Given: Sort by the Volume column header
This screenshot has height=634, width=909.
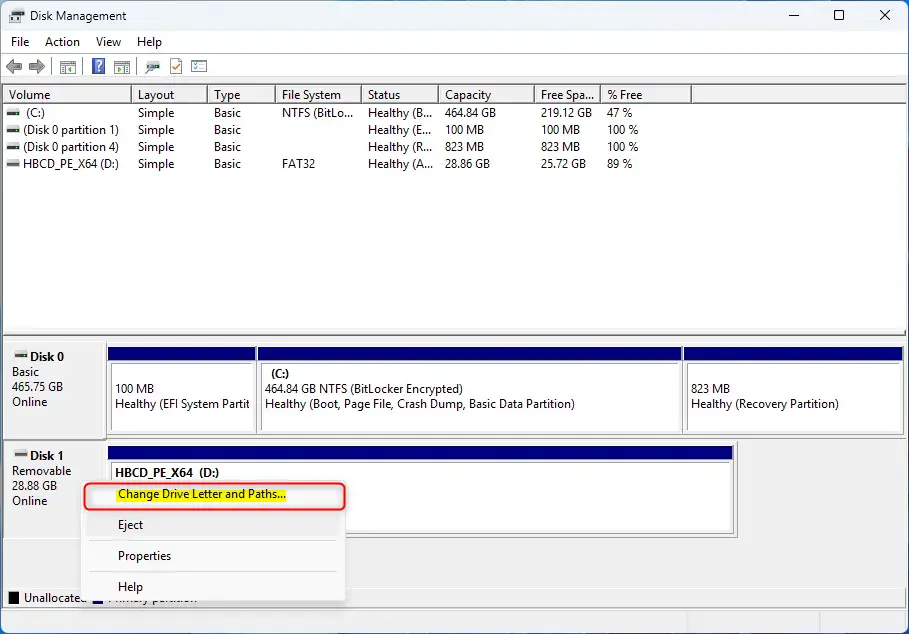Looking at the screenshot, I should pyautogui.click(x=67, y=94).
